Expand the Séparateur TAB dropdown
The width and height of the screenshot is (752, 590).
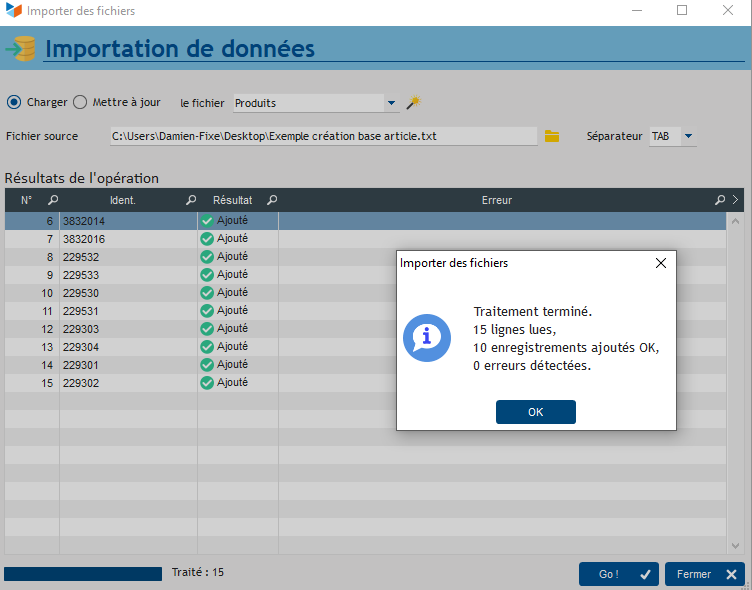(x=688, y=136)
